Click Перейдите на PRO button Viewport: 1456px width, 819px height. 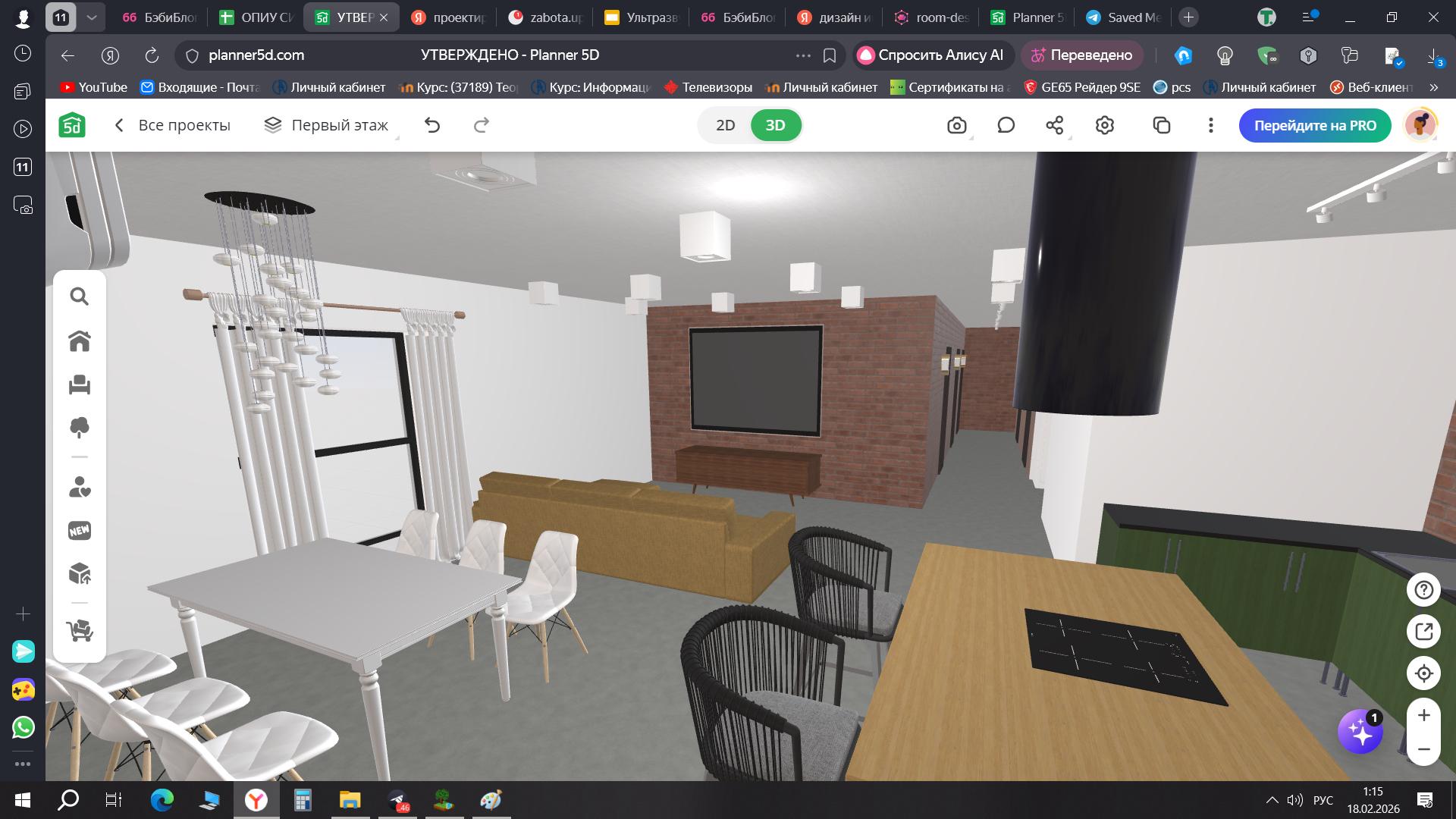[x=1315, y=126]
